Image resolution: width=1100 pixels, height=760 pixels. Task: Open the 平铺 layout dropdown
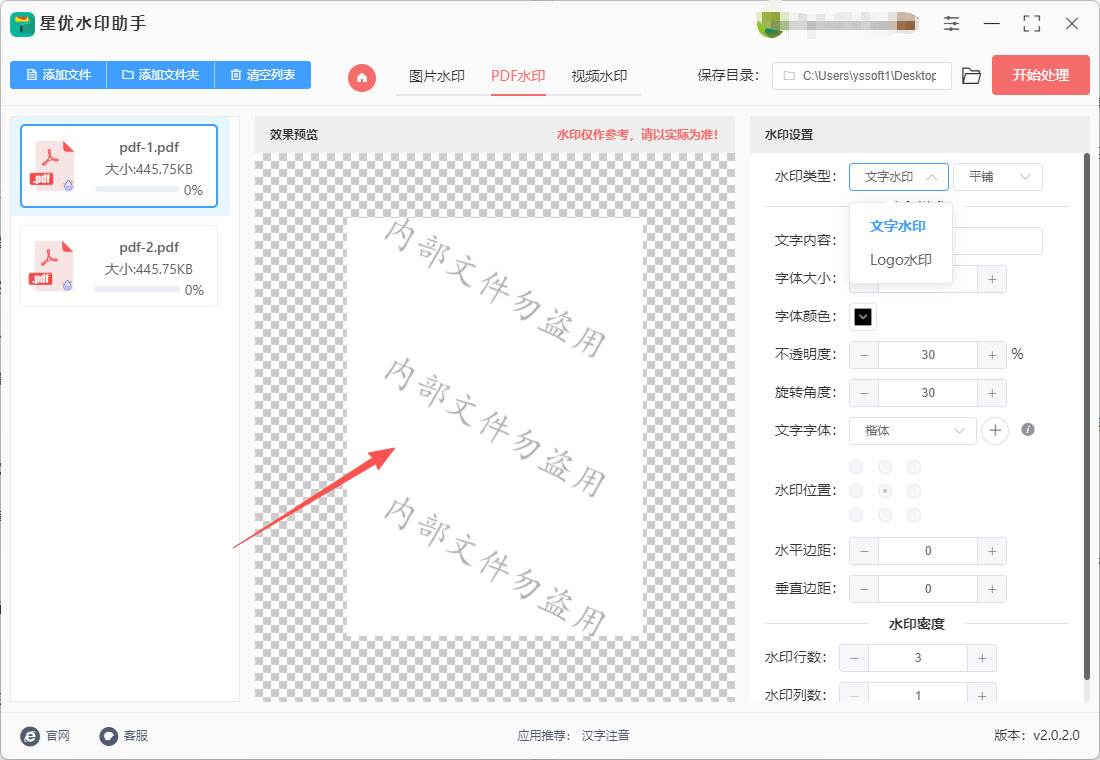(998, 177)
